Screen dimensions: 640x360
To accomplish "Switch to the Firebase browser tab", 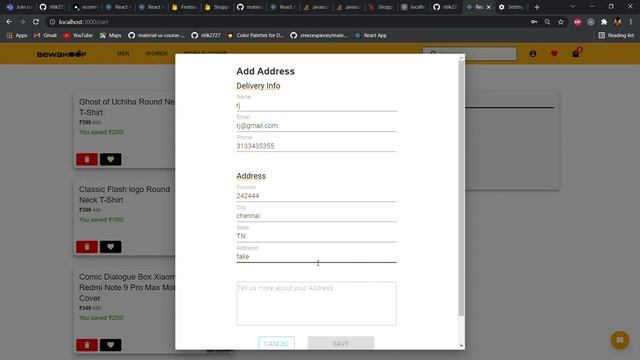I will tap(184, 7).
